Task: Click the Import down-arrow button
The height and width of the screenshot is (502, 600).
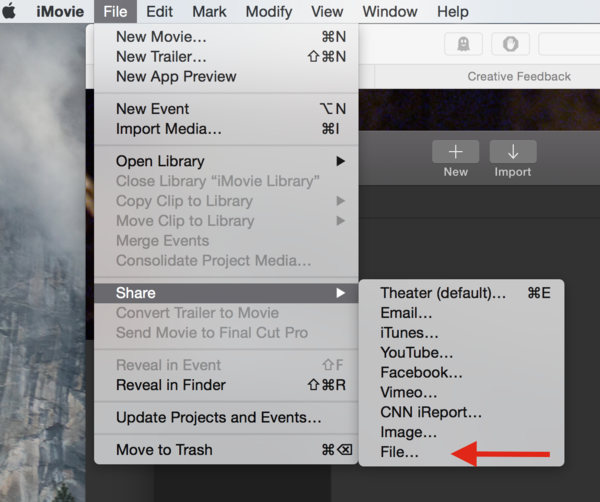Action: (513, 152)
